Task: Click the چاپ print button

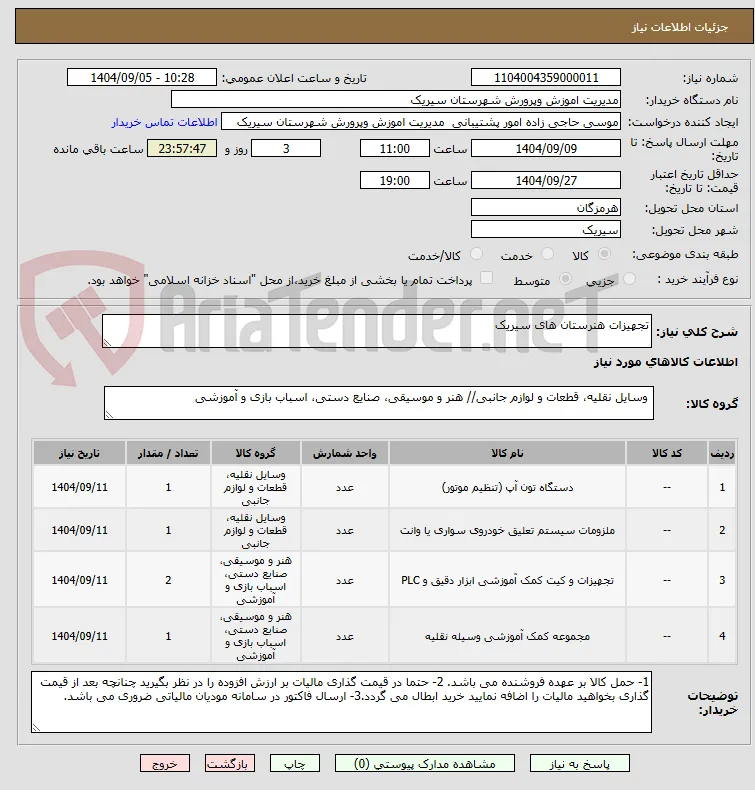Action: [x=295, y=763]
